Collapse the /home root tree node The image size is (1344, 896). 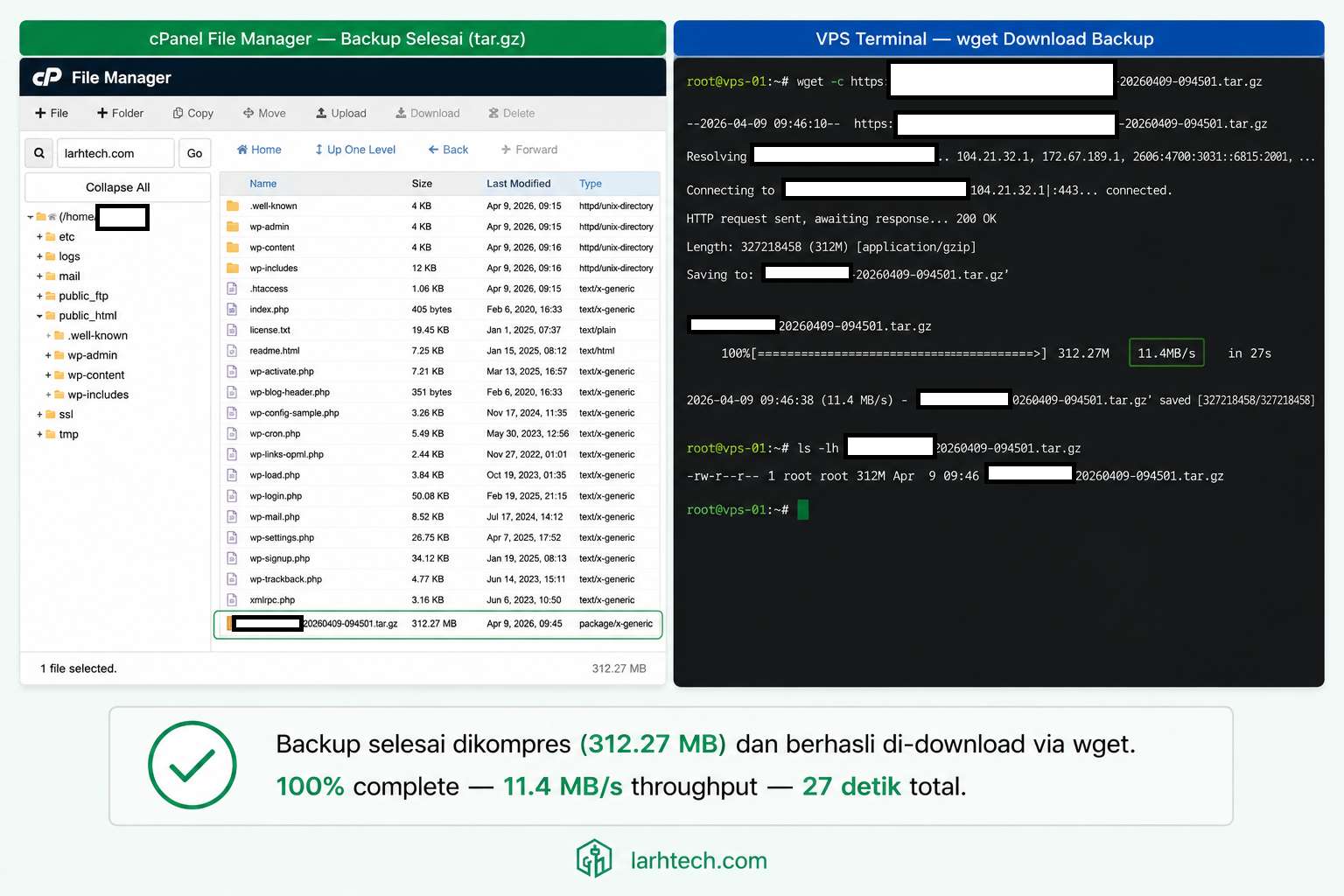[30, 217]
